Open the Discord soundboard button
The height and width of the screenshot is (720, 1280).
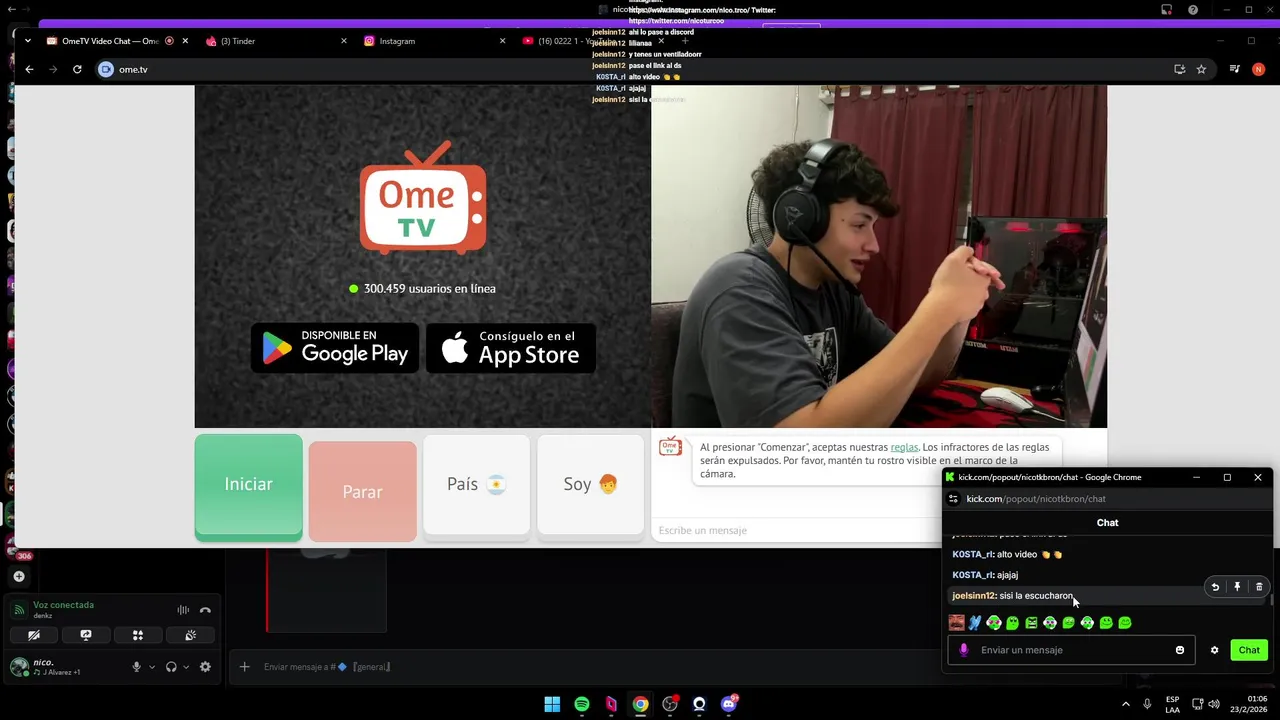tap(190, 635)
